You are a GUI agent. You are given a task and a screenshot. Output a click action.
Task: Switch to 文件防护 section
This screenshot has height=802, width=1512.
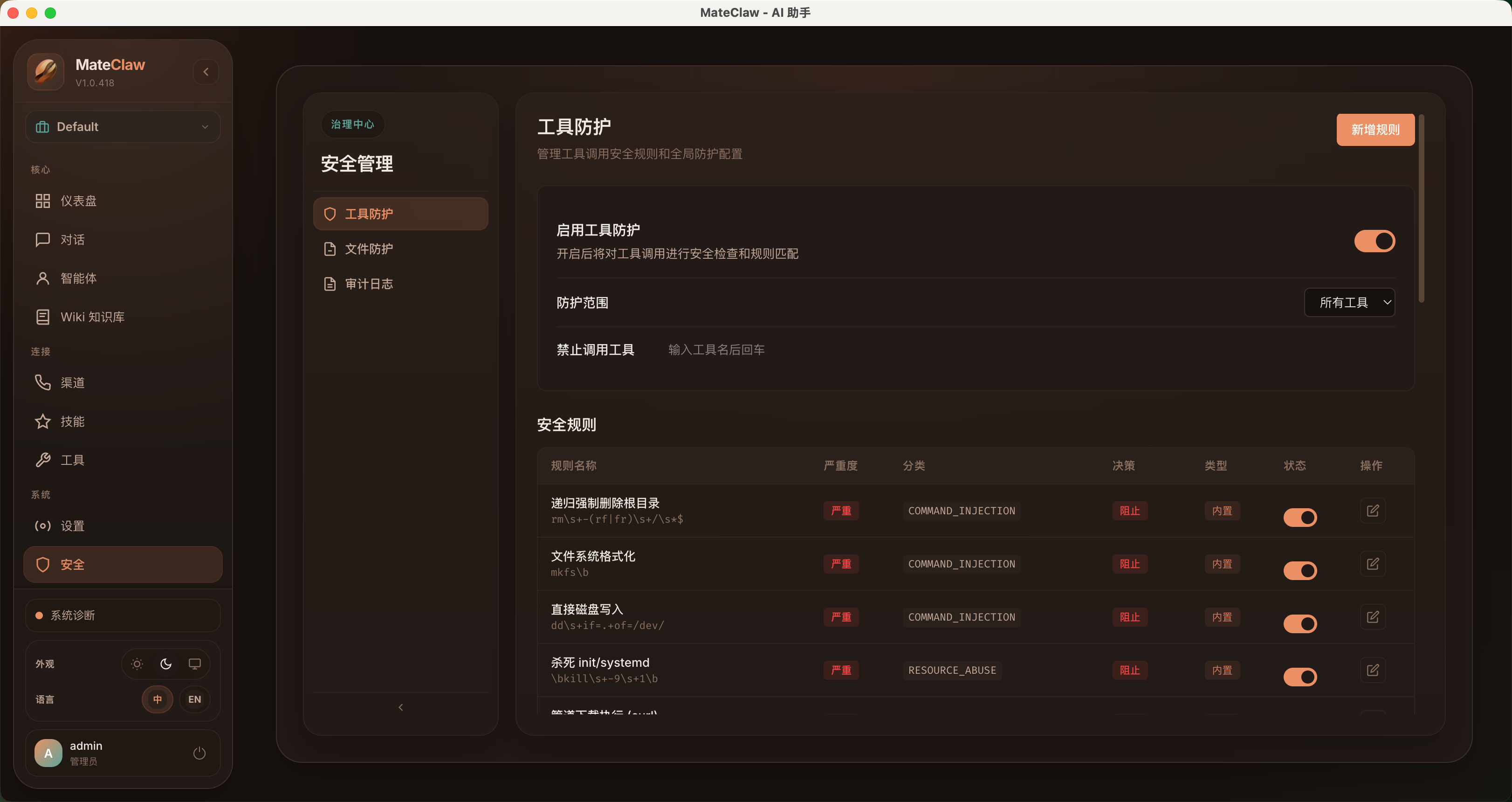pos(369,249)
